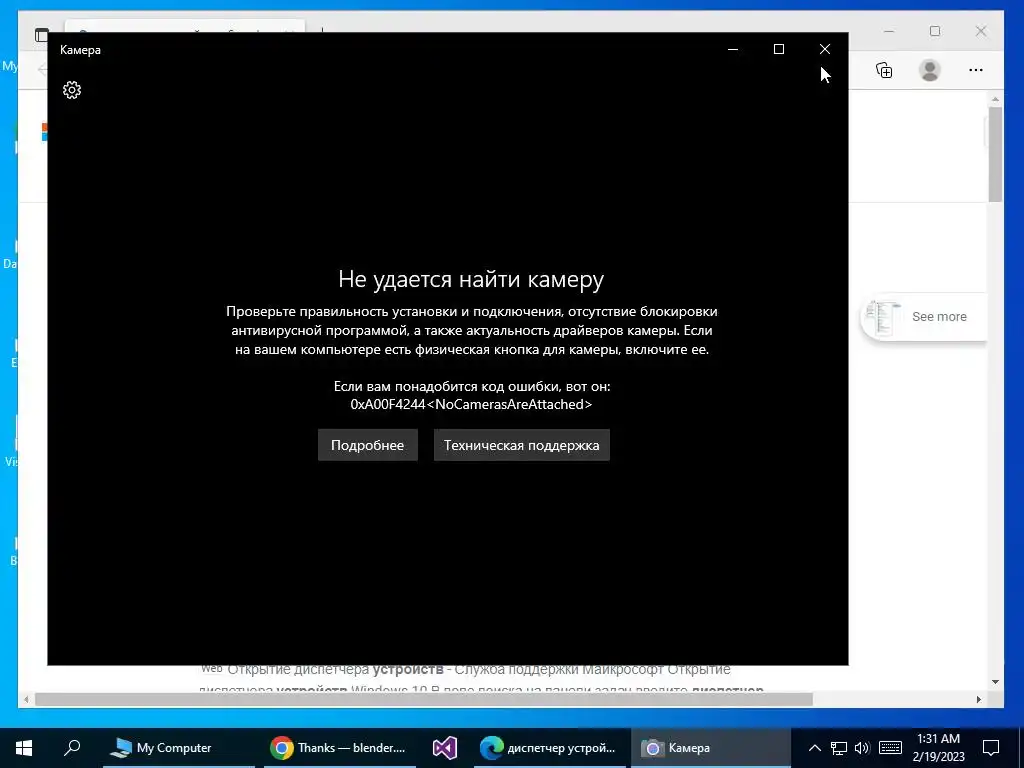The width and height of the screenshot is (1024, 768).
Task: Open Visual Studio from taskbar
Action: tap(445, 748)
